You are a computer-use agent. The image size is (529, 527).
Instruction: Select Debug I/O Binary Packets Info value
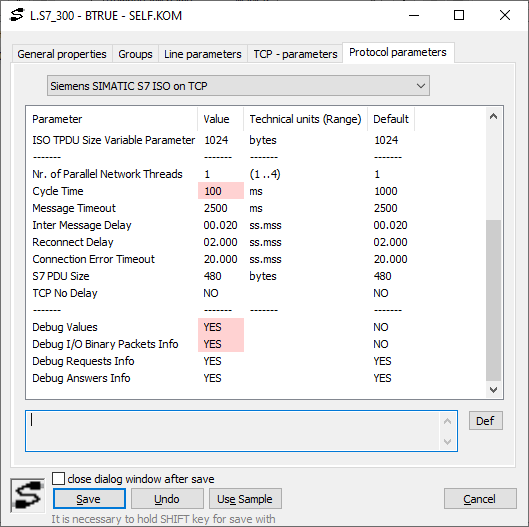[221, 344]
